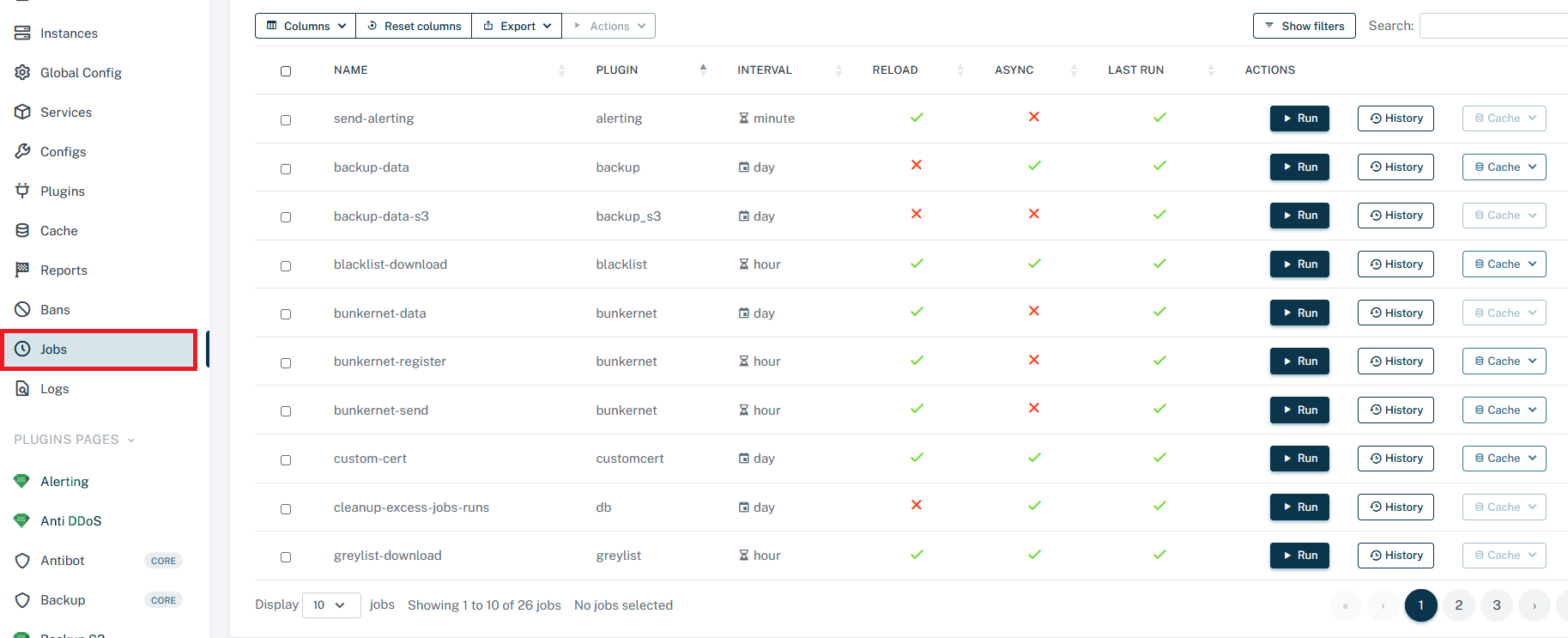Image resolution: width=1568 pixels, height=638 pixels.
Task: Click the Bans prohibition icon
Action: [22, 310]
